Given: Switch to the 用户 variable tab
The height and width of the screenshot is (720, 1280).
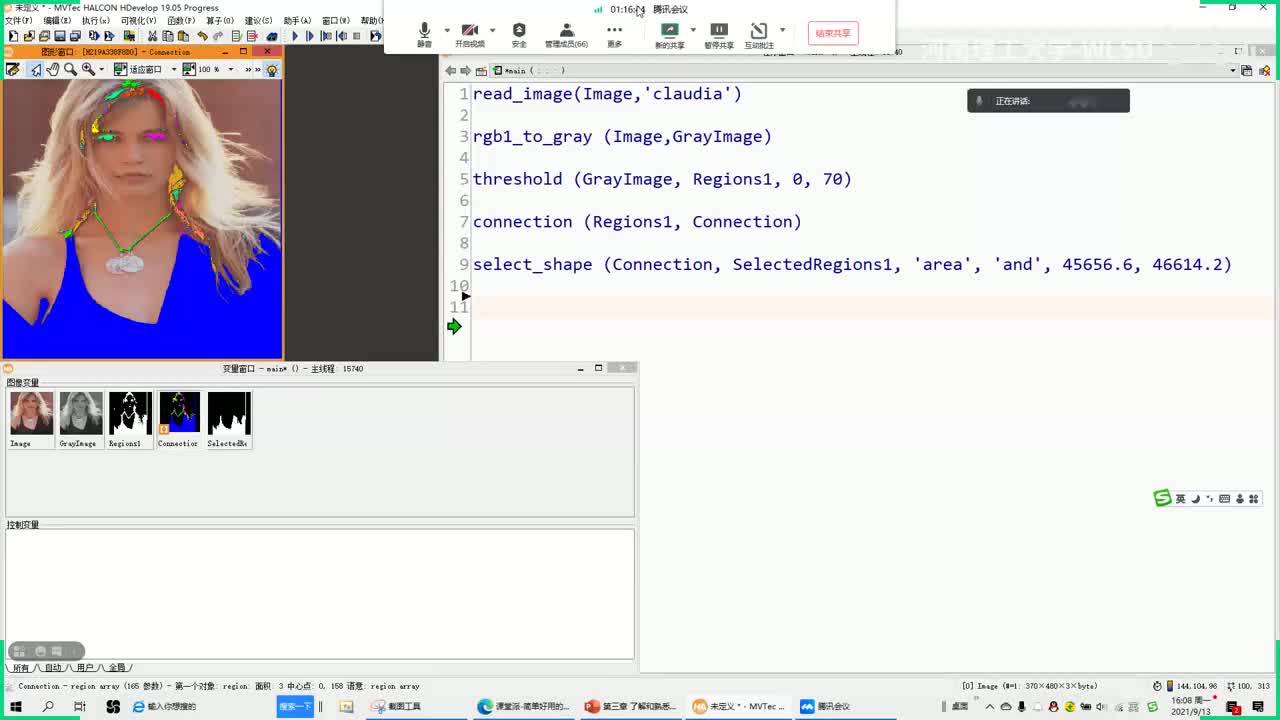Looking at the screenshot, I should pos(85,667).
